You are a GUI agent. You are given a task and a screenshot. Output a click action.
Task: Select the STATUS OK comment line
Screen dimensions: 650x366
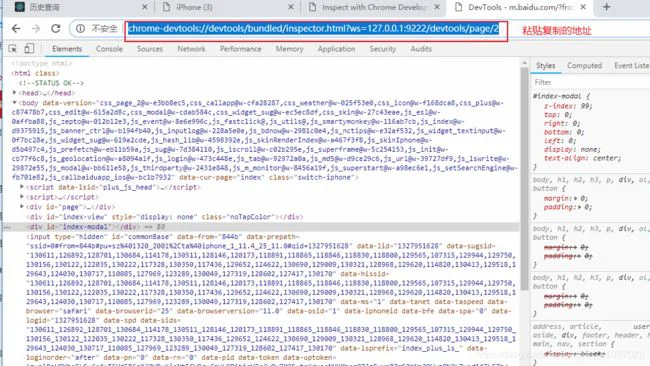click(51, 83)
